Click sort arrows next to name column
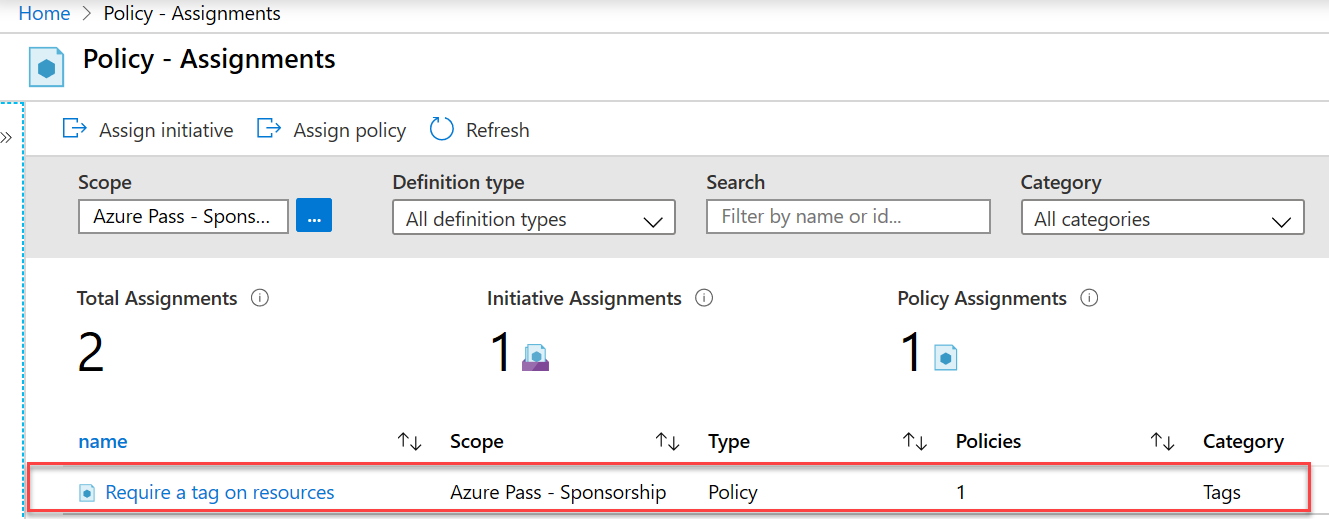 click(x=409, y=441)
